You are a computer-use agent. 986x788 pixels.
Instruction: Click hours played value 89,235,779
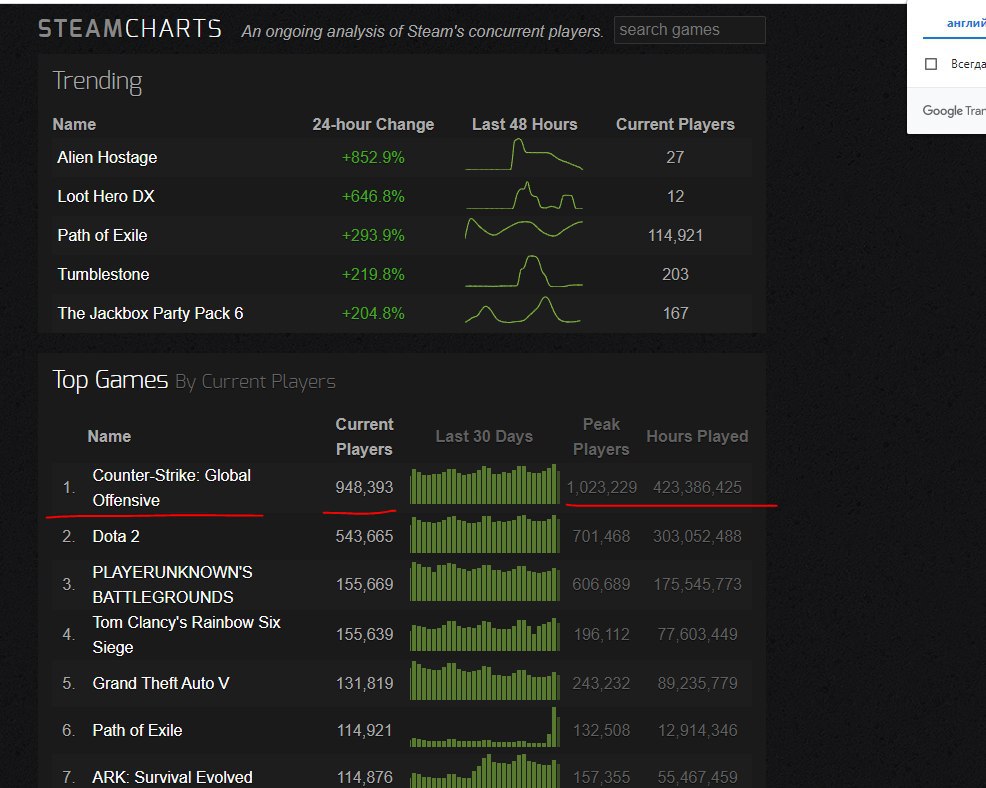click(x=697, y=683)
